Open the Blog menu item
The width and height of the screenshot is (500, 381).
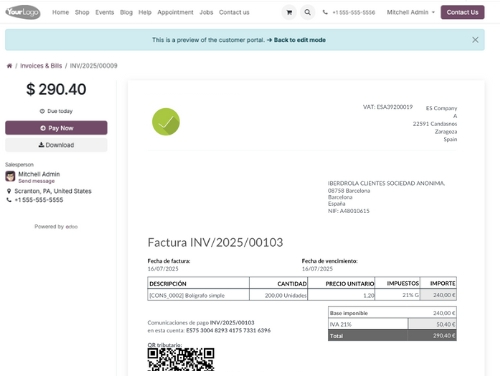(x=126, y=12)
